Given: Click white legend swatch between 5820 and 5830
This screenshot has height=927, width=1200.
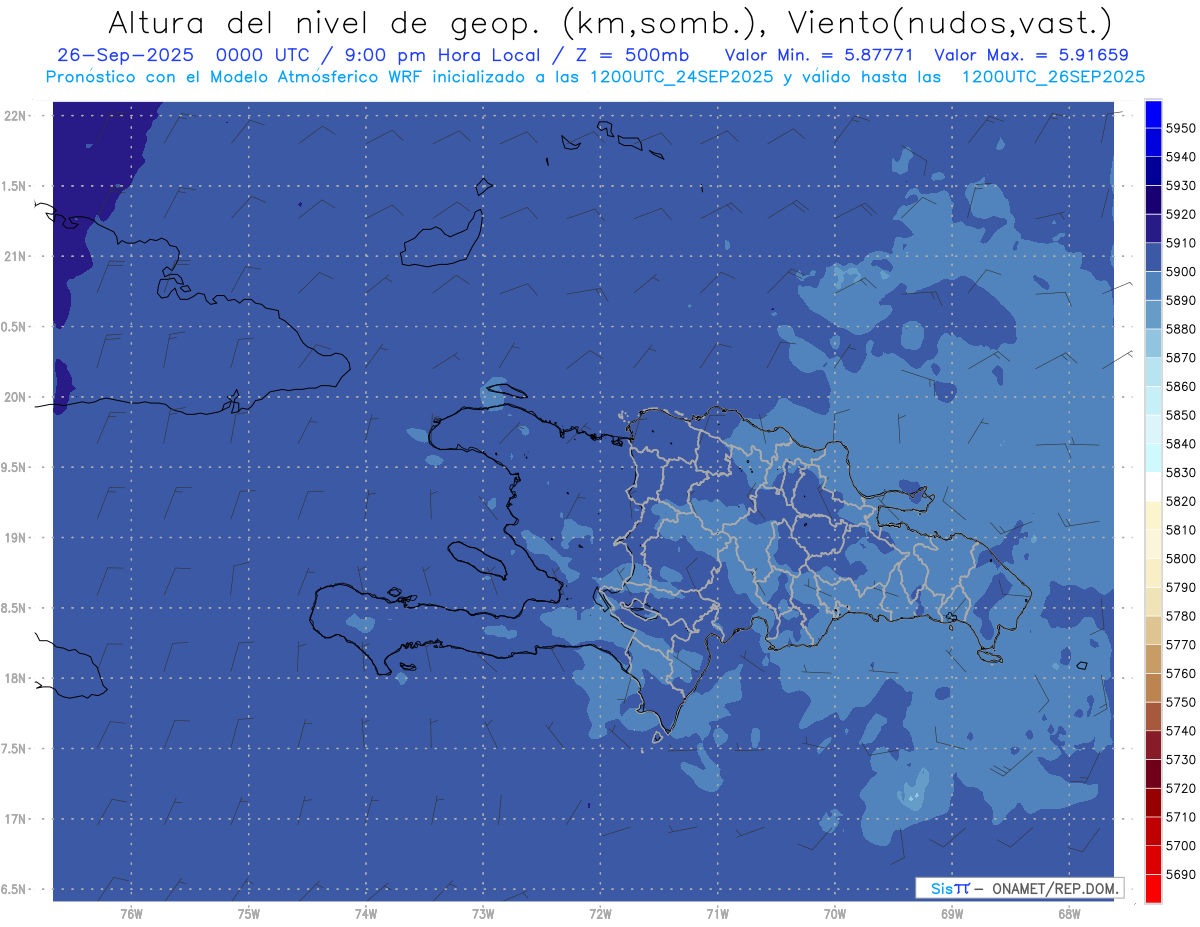Looking at the screenshot, I should pos(1153,487).
